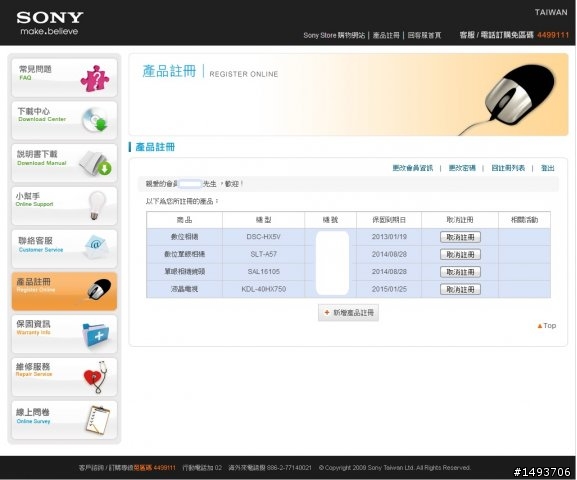Select the SLT-A57 model cell
577x480 pixels.
263,254
